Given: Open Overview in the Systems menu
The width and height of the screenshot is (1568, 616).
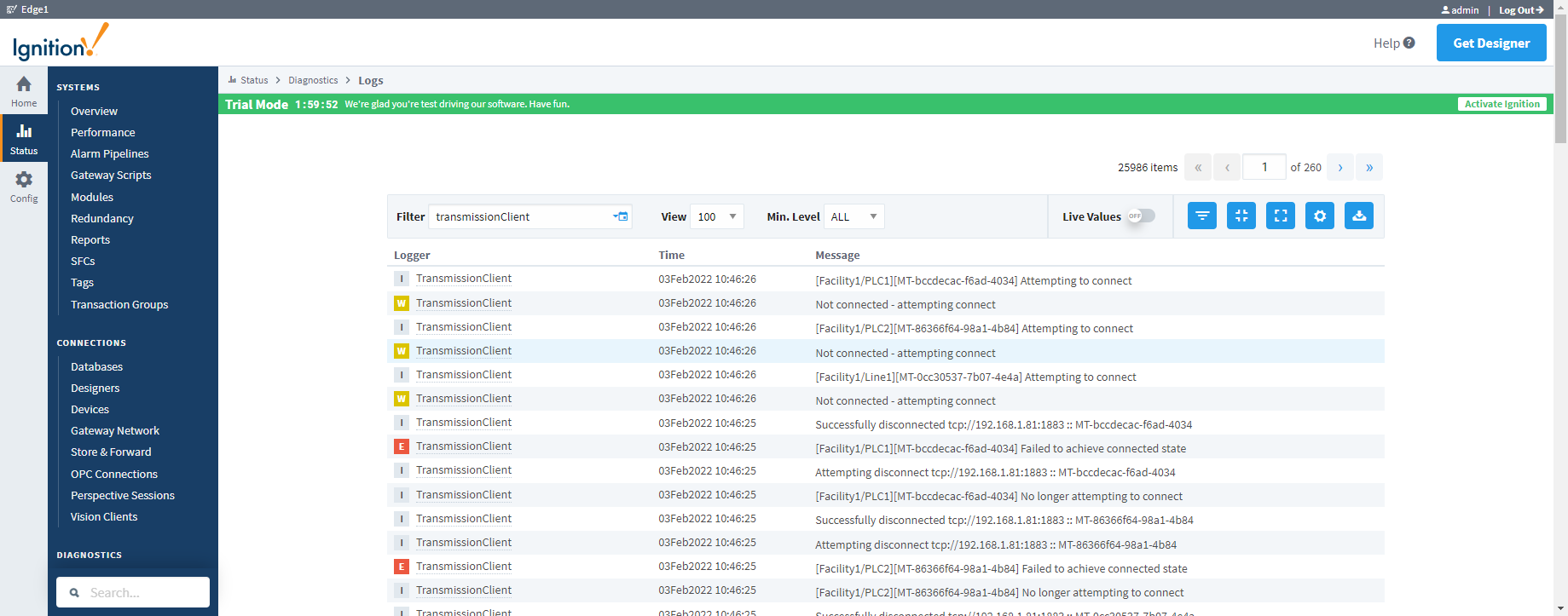Looking at the screenshot, I should [94, 112].
